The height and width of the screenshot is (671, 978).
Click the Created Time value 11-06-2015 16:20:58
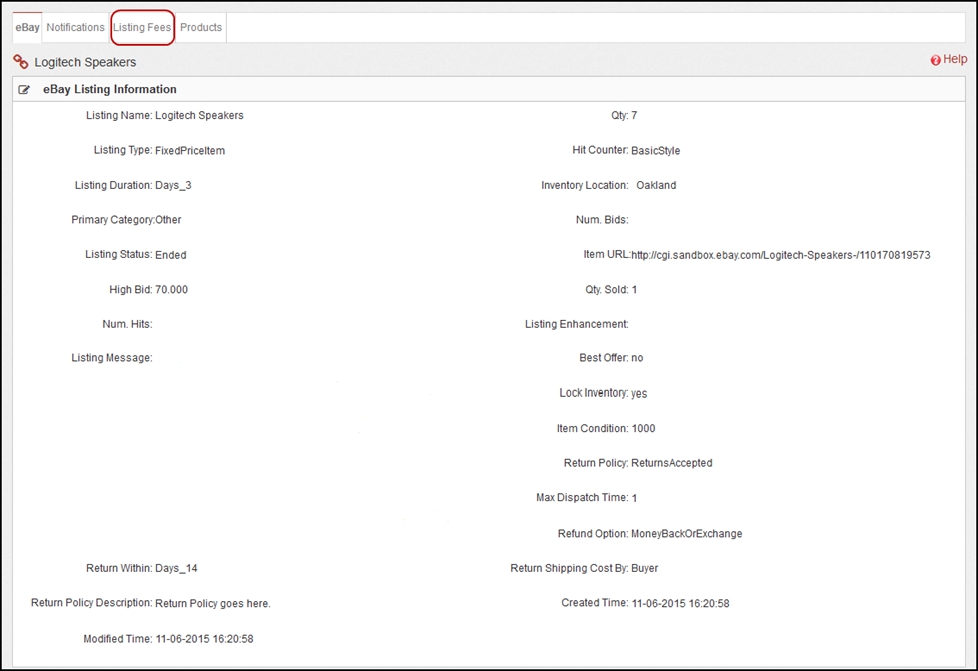pyautogui.click(x=680, y=603)
